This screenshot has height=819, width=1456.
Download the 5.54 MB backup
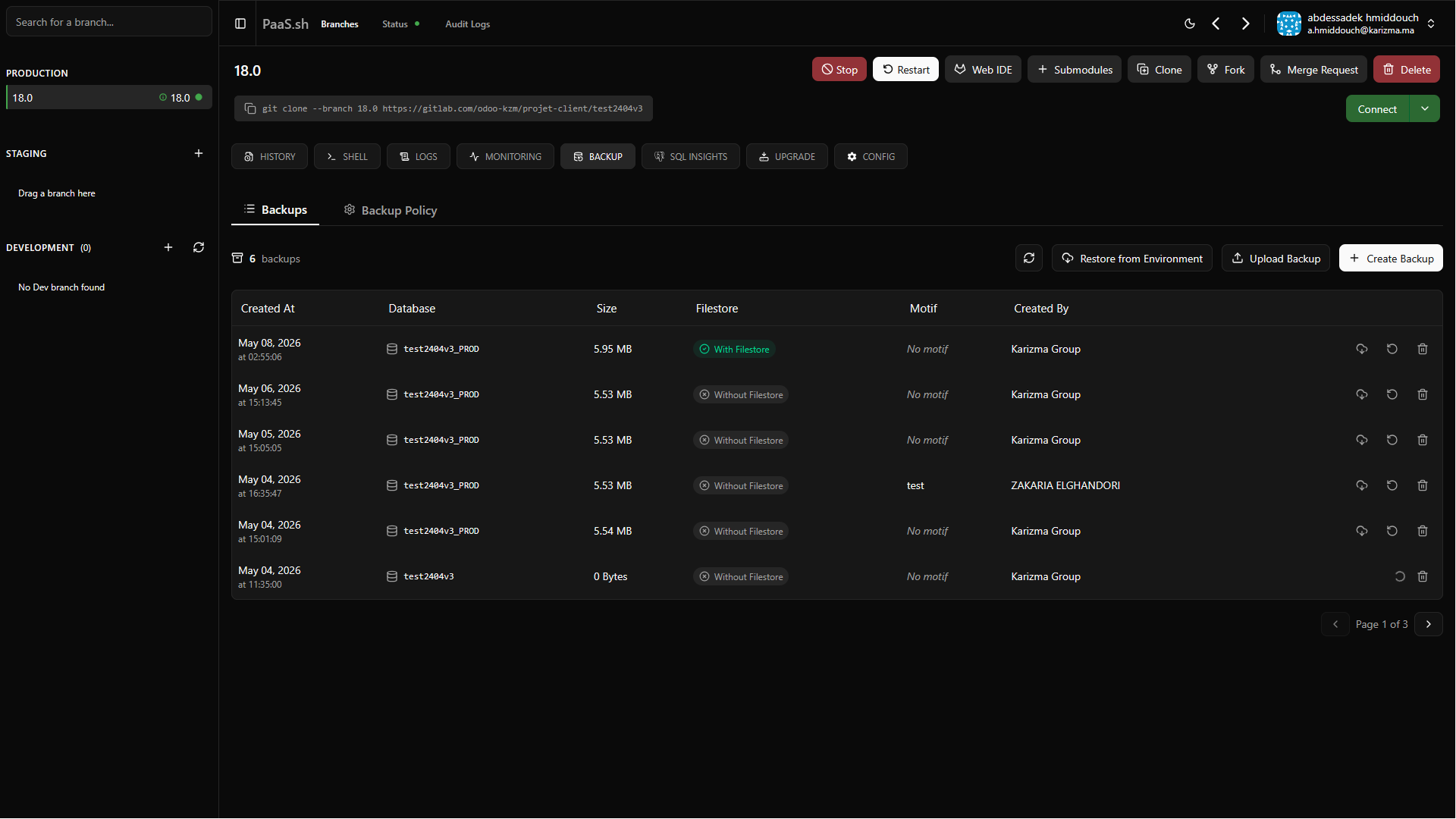[1362, 531]
